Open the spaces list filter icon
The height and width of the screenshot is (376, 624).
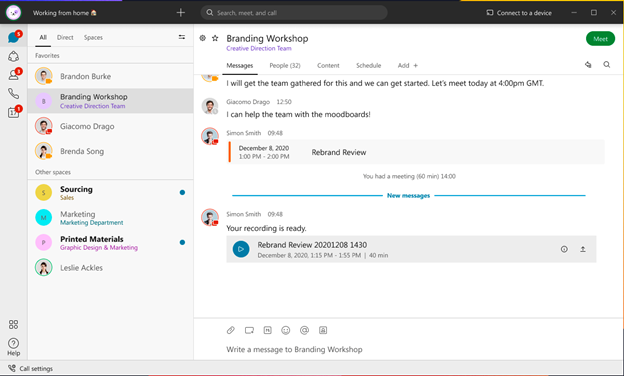(182, 37)
